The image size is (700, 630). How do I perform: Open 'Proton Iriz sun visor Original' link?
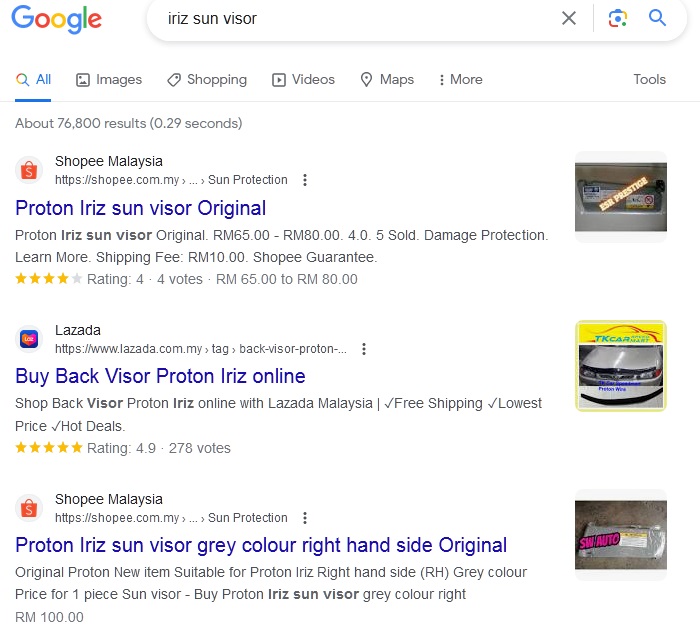coord(141,208)
